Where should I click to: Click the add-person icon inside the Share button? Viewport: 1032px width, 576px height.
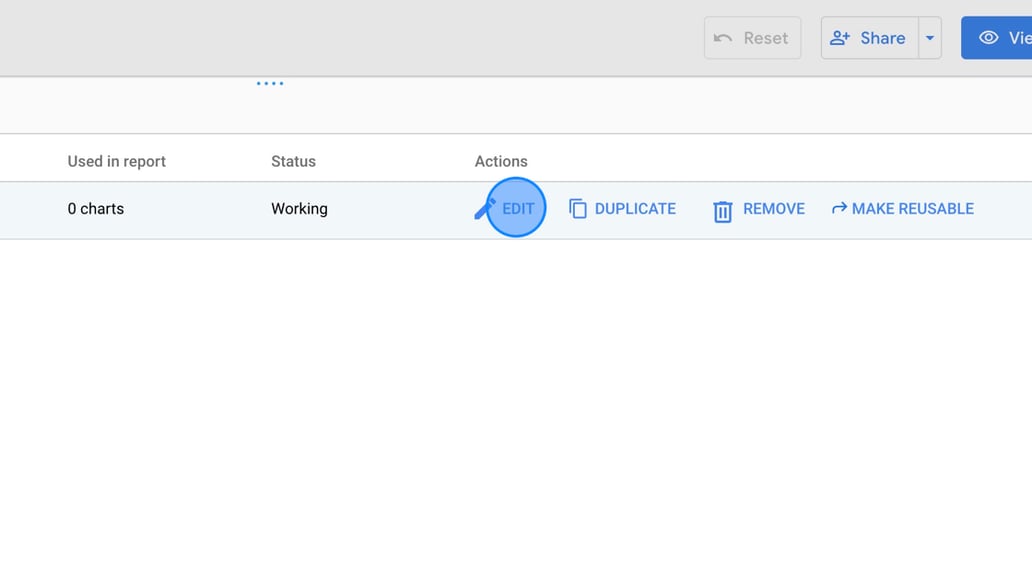(840, 37)
